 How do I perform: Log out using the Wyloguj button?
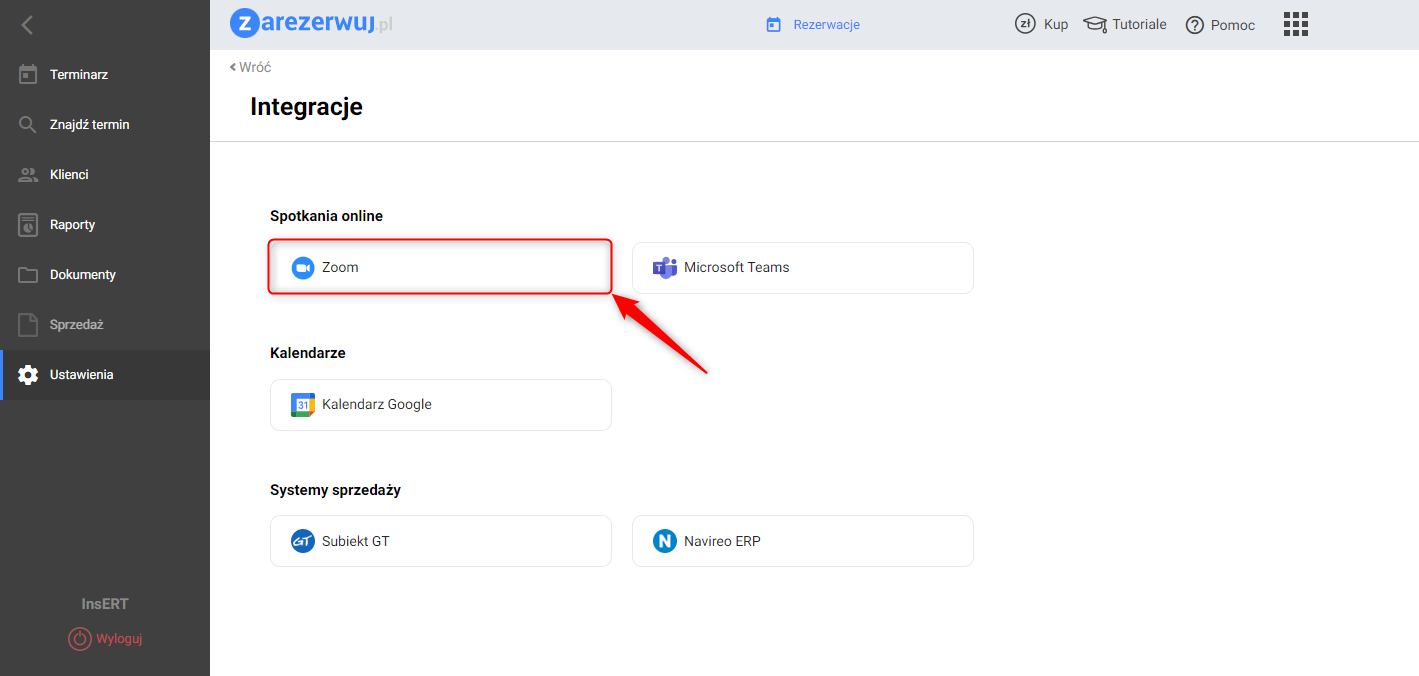pyautogui.click(x=106, y=638)
